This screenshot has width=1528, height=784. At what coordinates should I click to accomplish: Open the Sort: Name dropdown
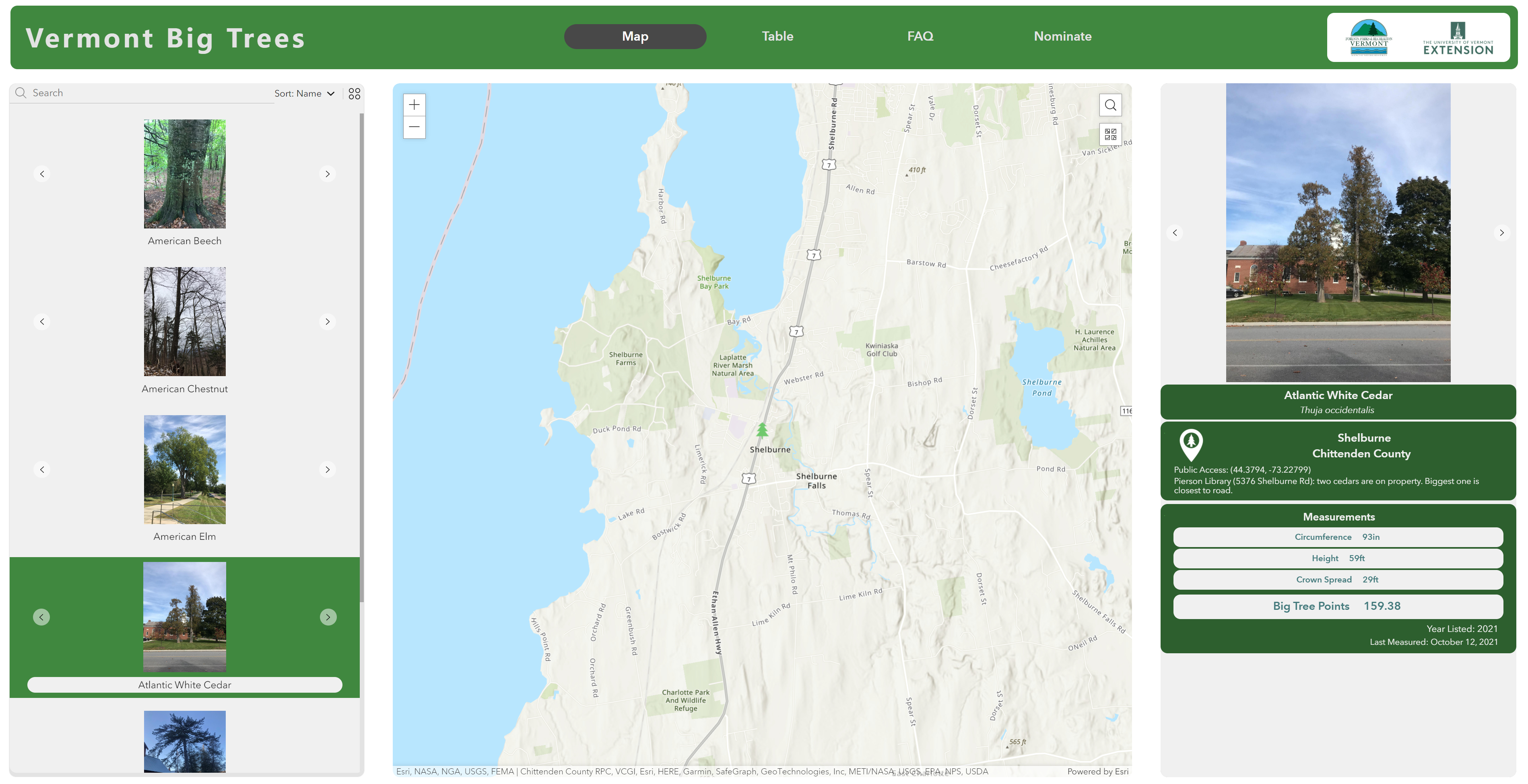tap(304, 94)
